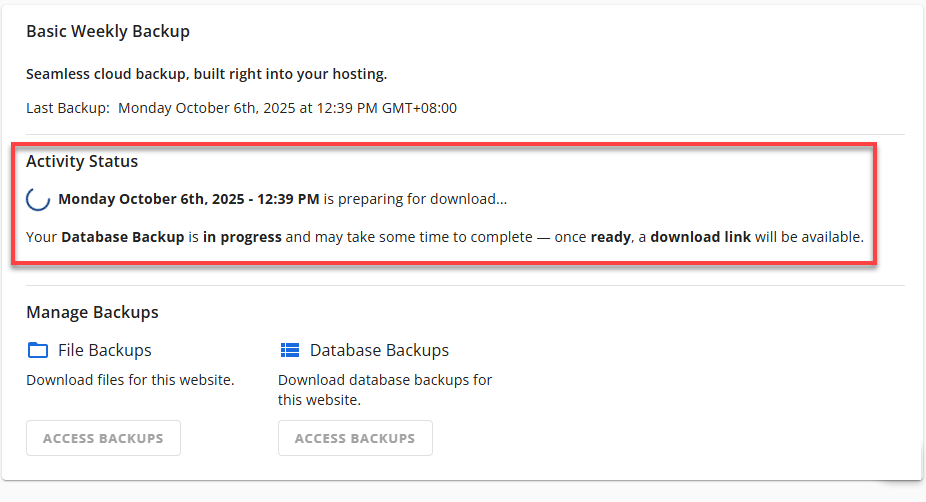Click bold "Database Backup" in status message
The image size is (926, 502).
(x=122, y=238)
